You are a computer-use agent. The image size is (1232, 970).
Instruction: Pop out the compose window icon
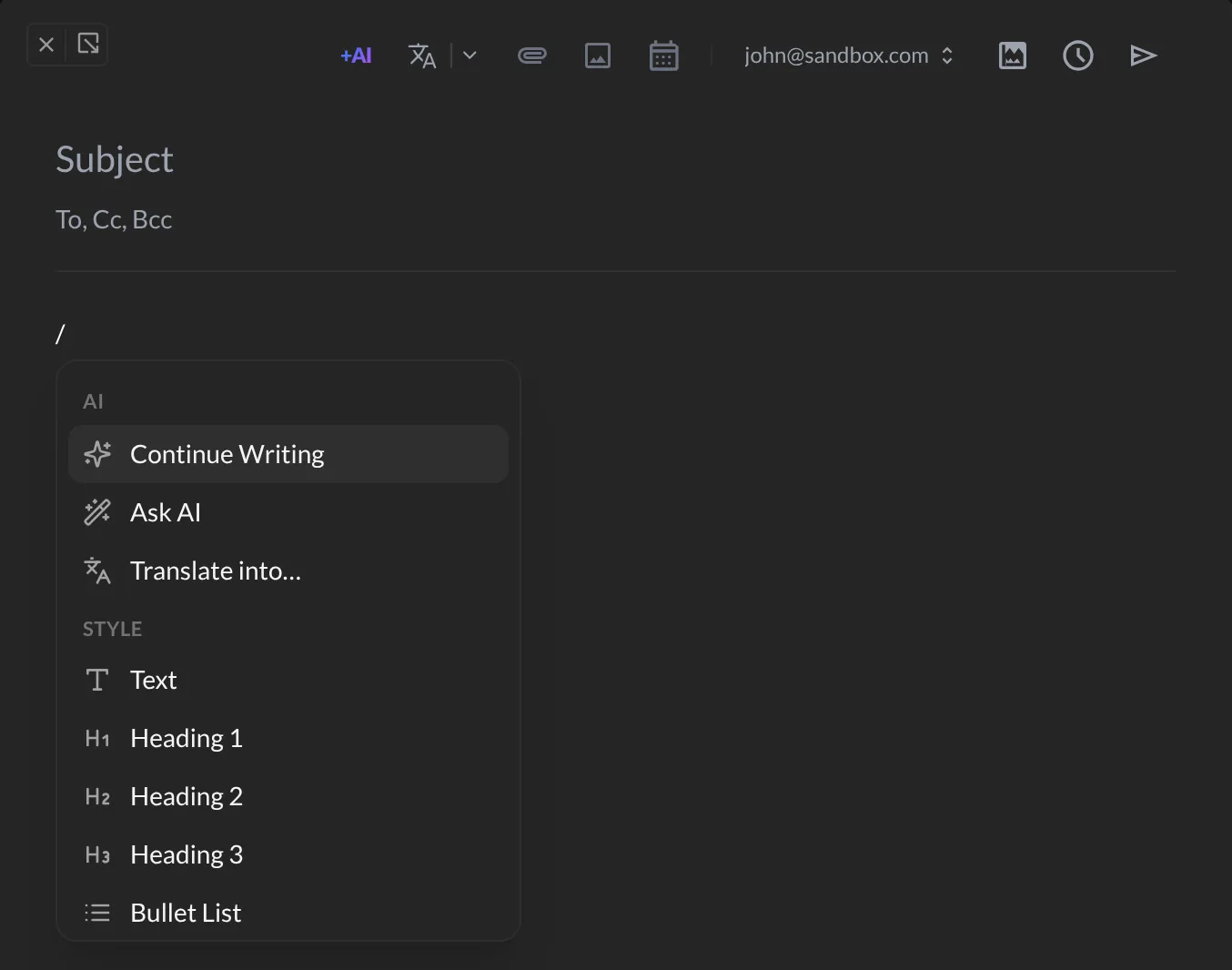pos(88,45)
